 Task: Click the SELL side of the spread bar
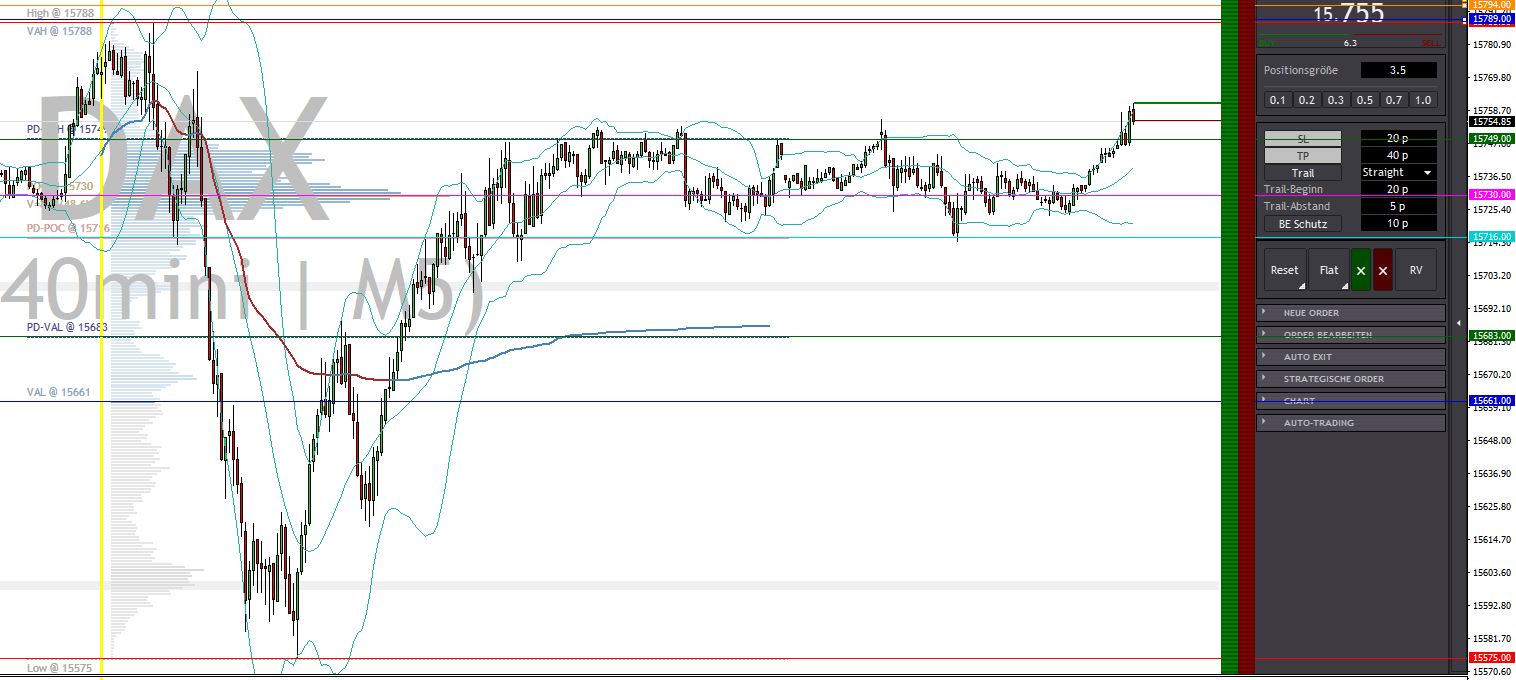[1432, 43]
